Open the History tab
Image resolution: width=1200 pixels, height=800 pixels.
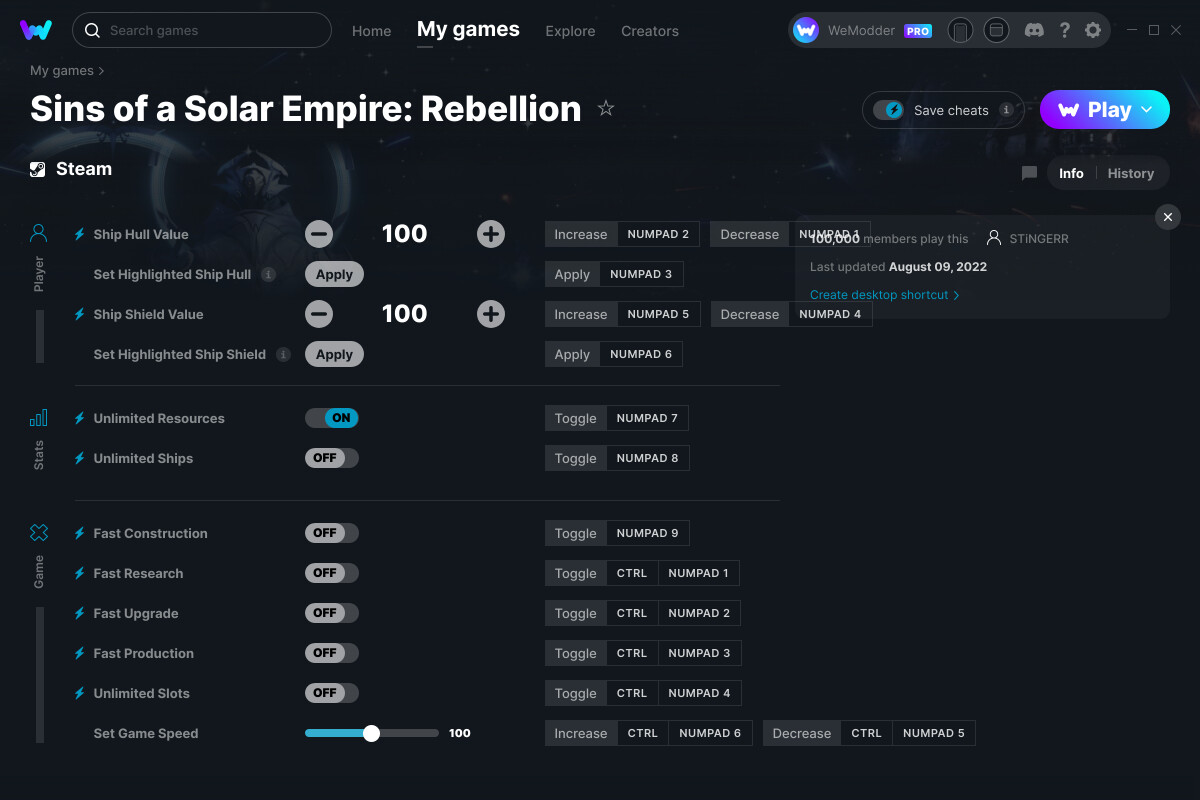click(1131, 173)
